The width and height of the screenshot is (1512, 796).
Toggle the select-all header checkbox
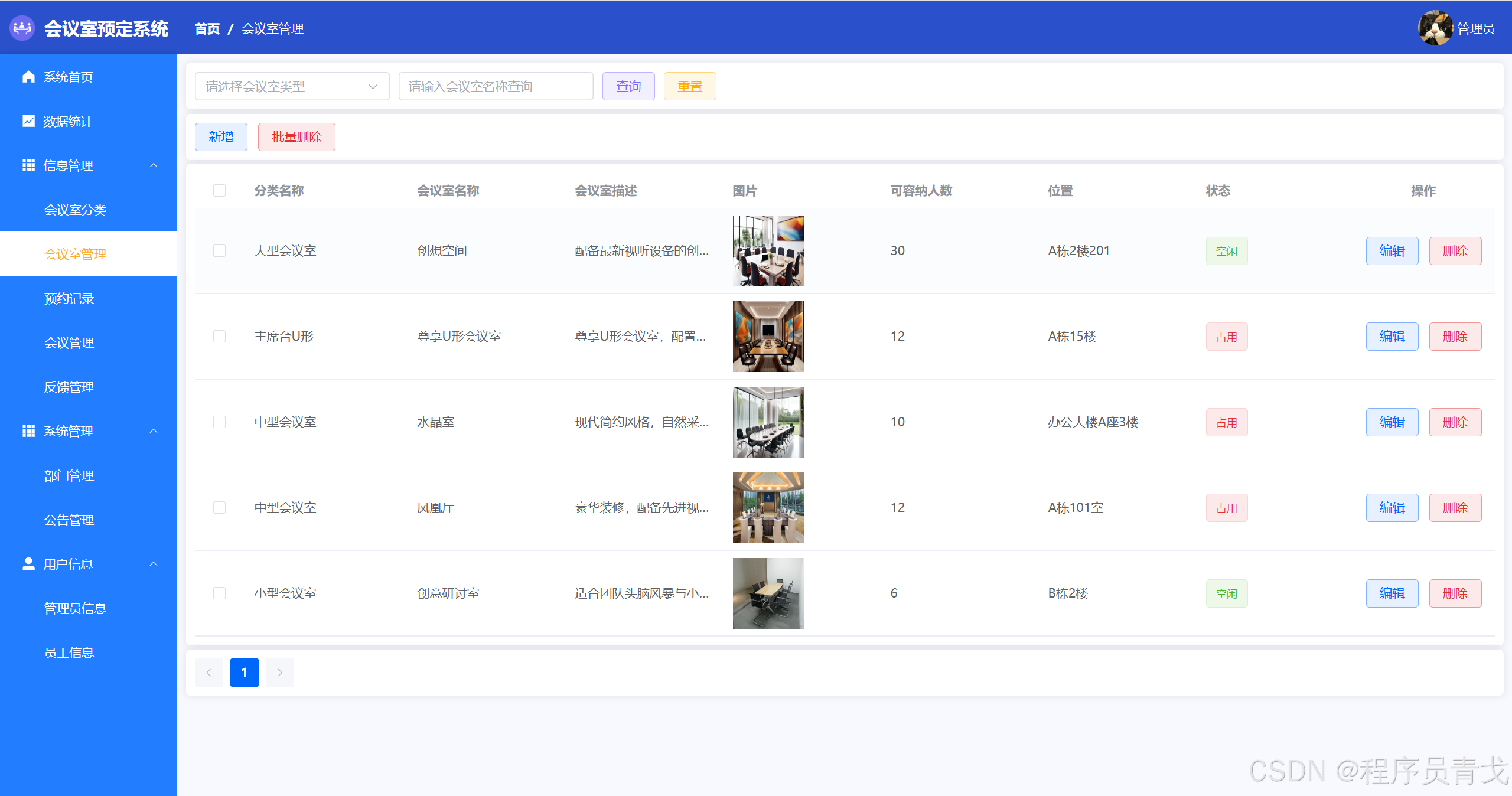click(219, 190)
